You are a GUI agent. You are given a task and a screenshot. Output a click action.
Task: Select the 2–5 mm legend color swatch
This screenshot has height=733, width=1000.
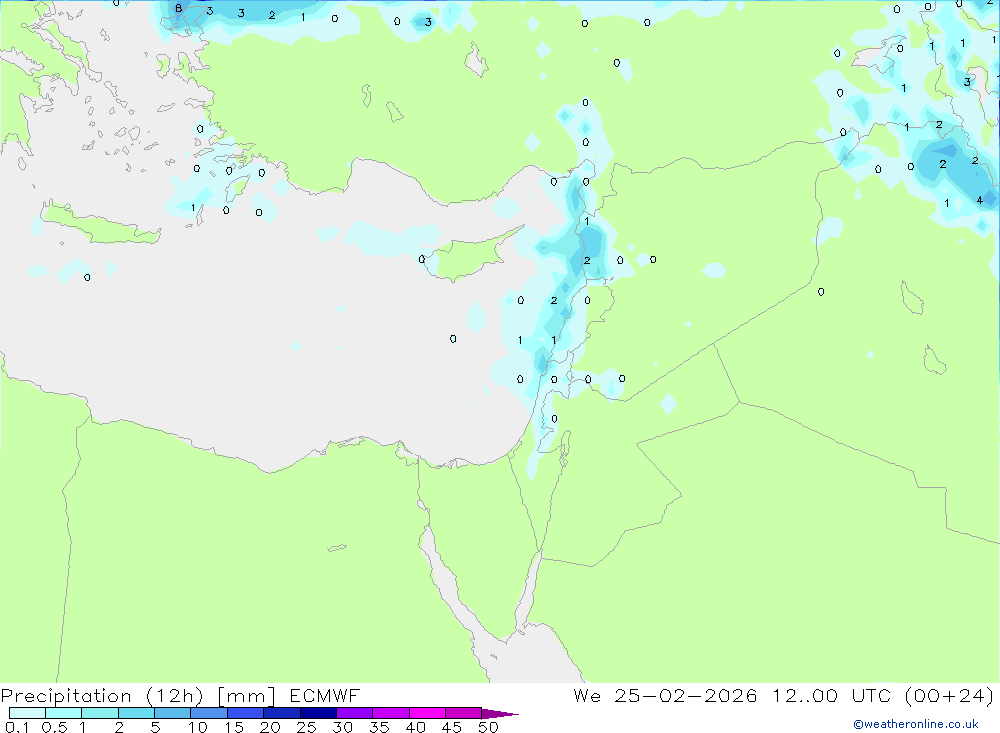[x=136, y=713]
